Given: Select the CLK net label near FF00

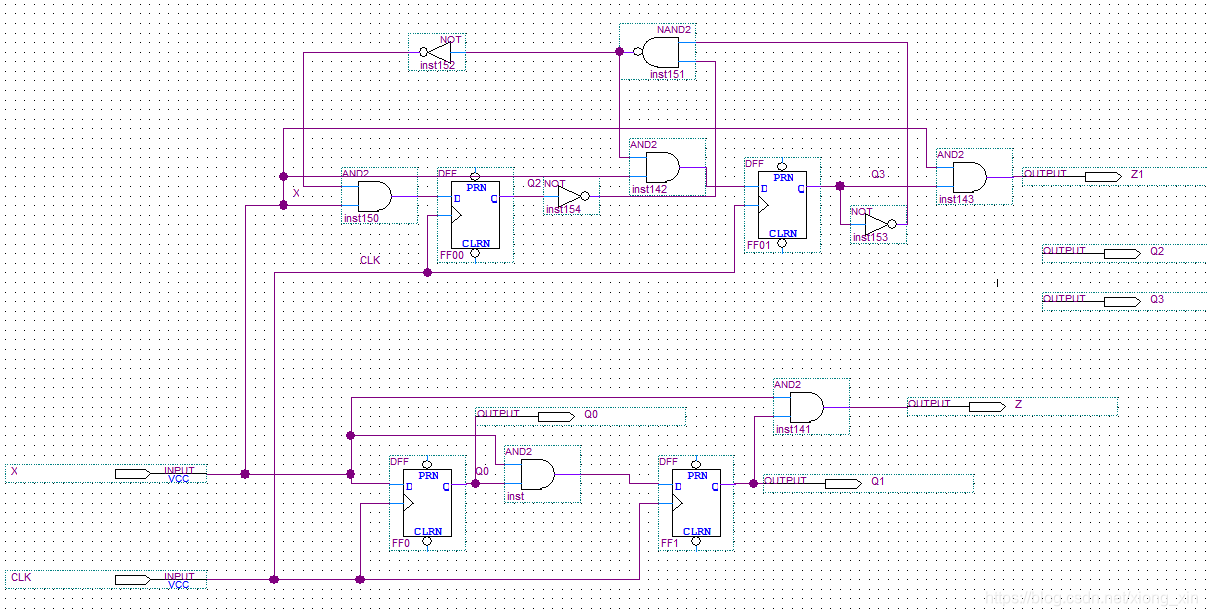Looking at the screenshot, I should pyautogui.click(x=370, y=260).
